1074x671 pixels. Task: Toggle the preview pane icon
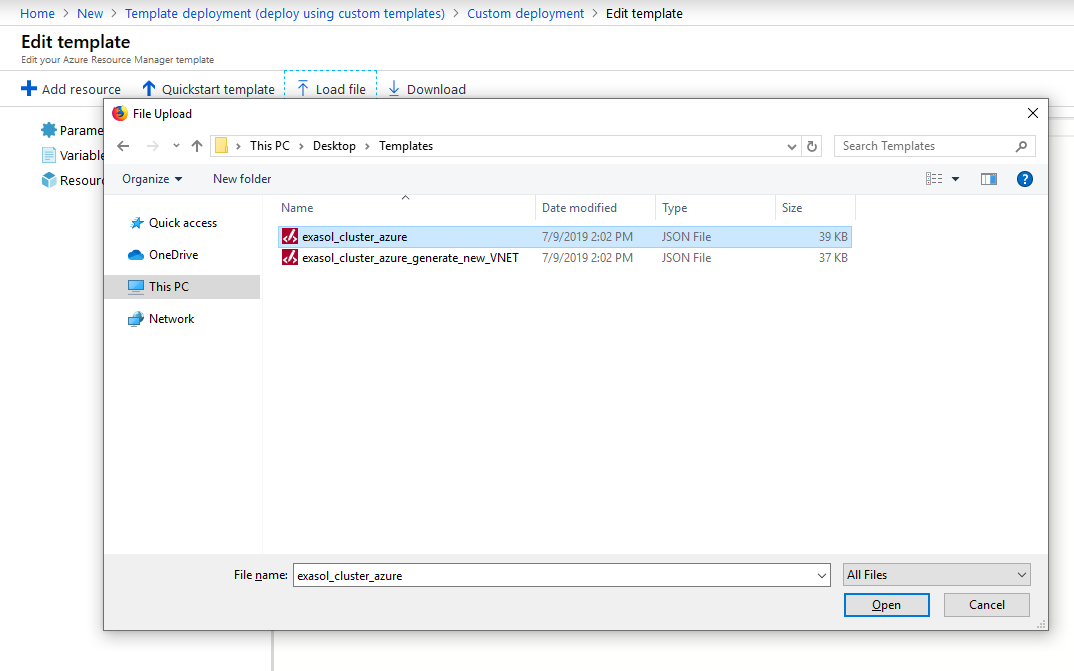click(988, 179)
